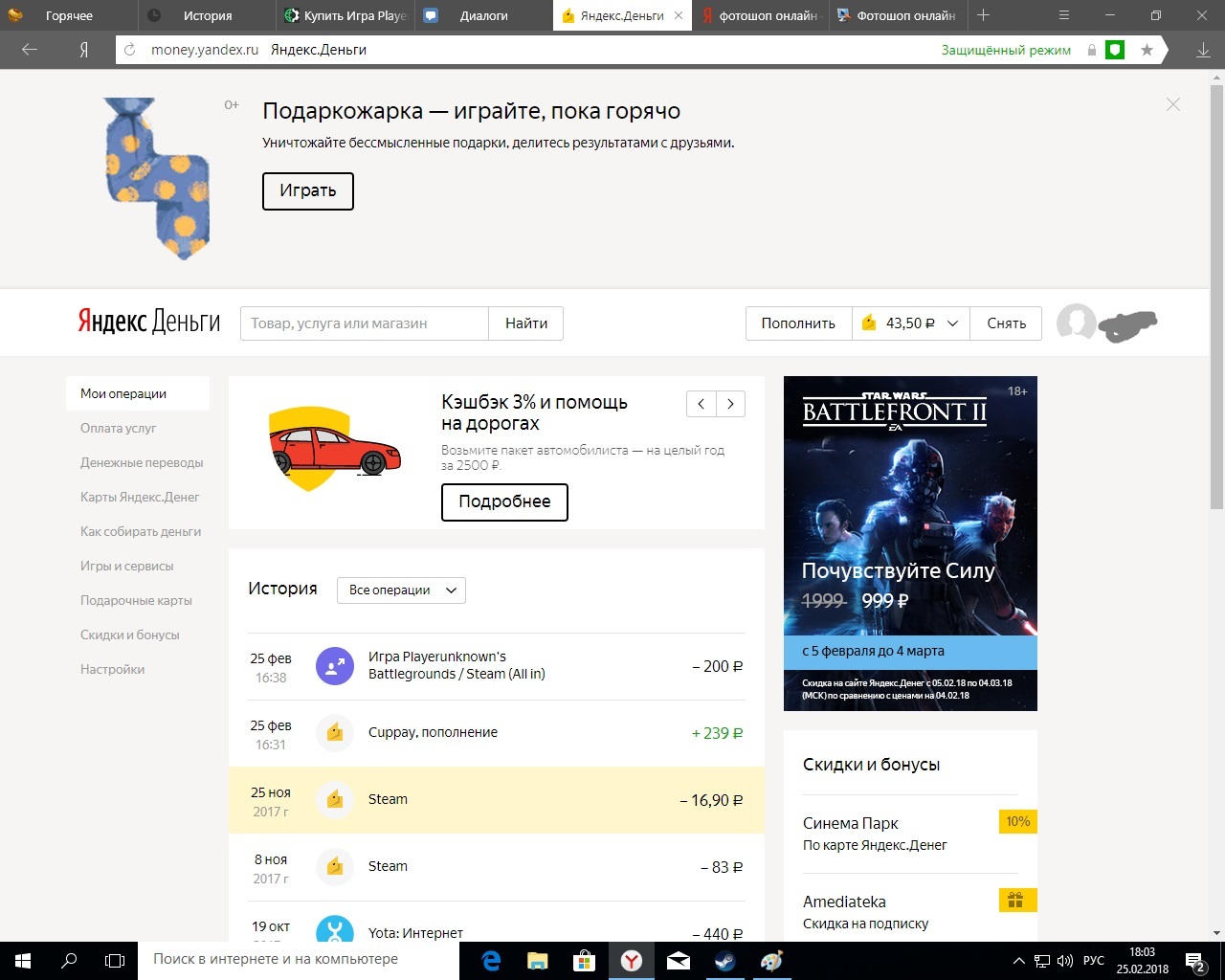This screenshot has width=1225, height=980.
Task: Reload page using refresh icon
Action: 131,50
